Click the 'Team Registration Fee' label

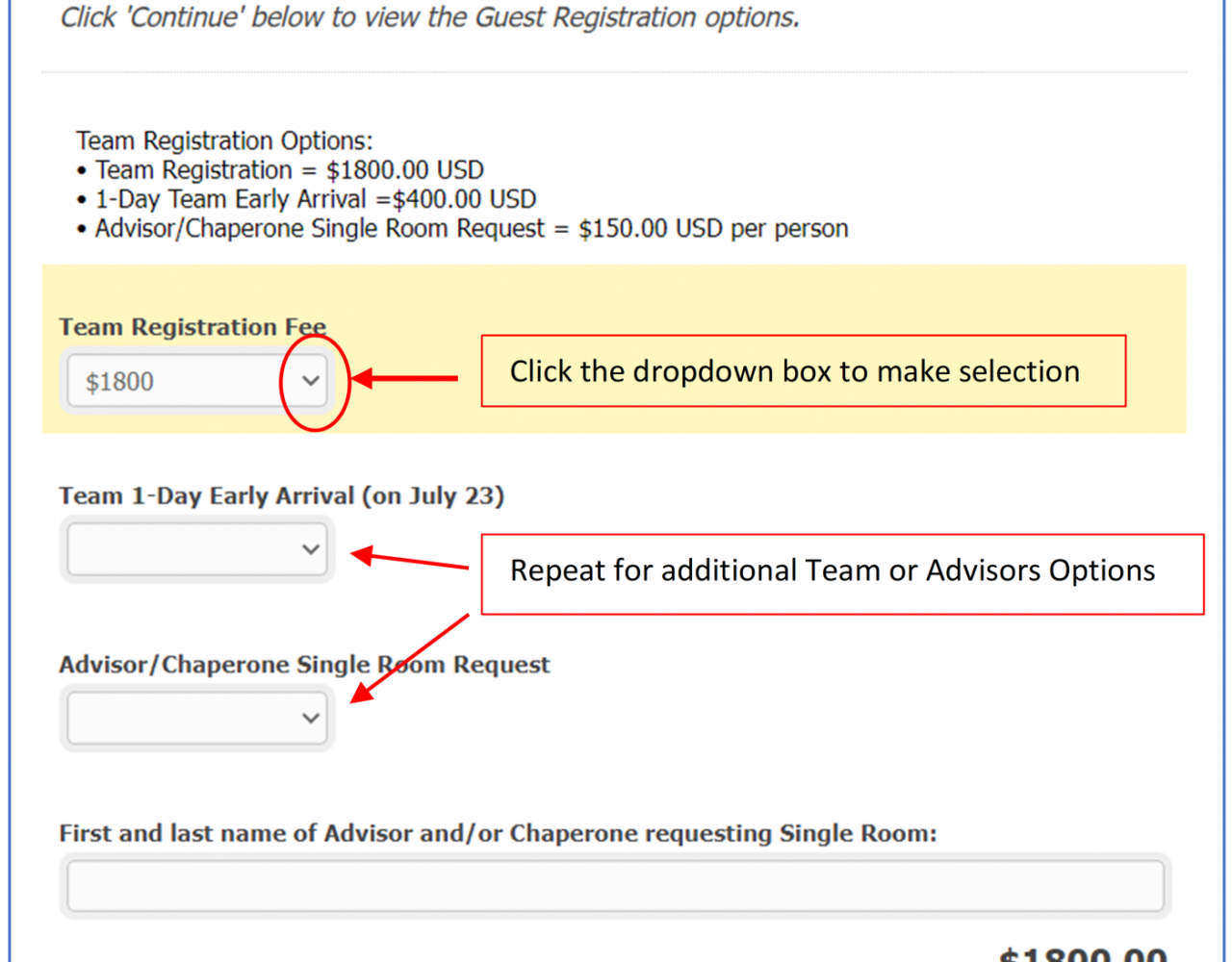click(x=192, y=327)
